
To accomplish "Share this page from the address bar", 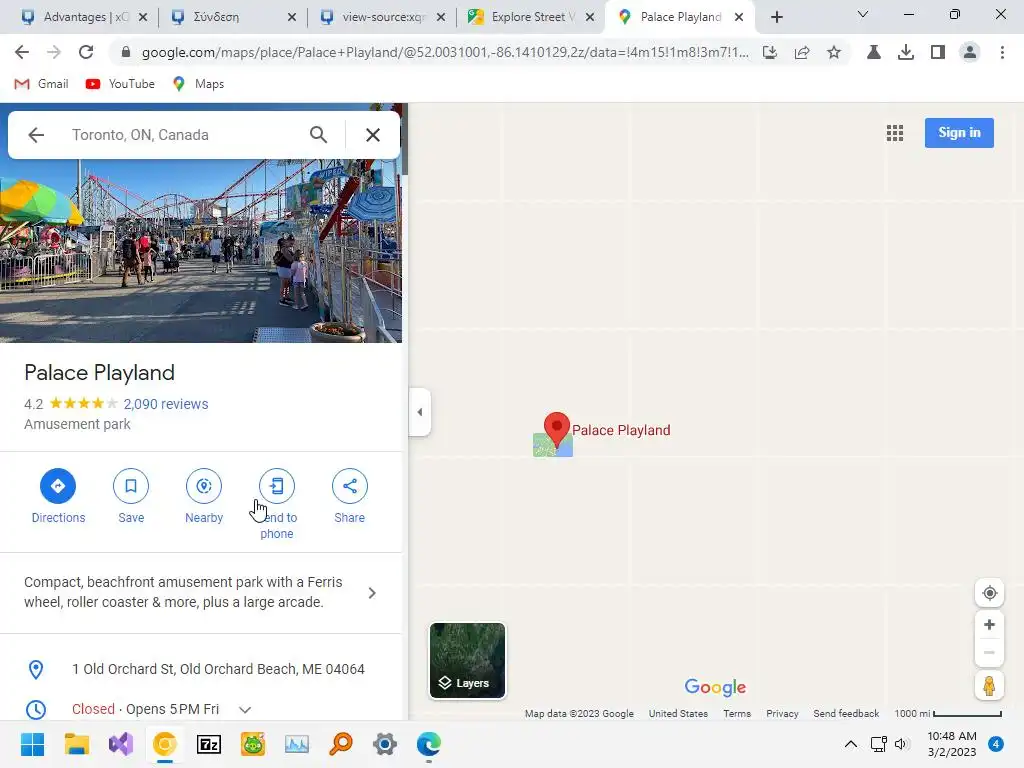I will 802,52.
